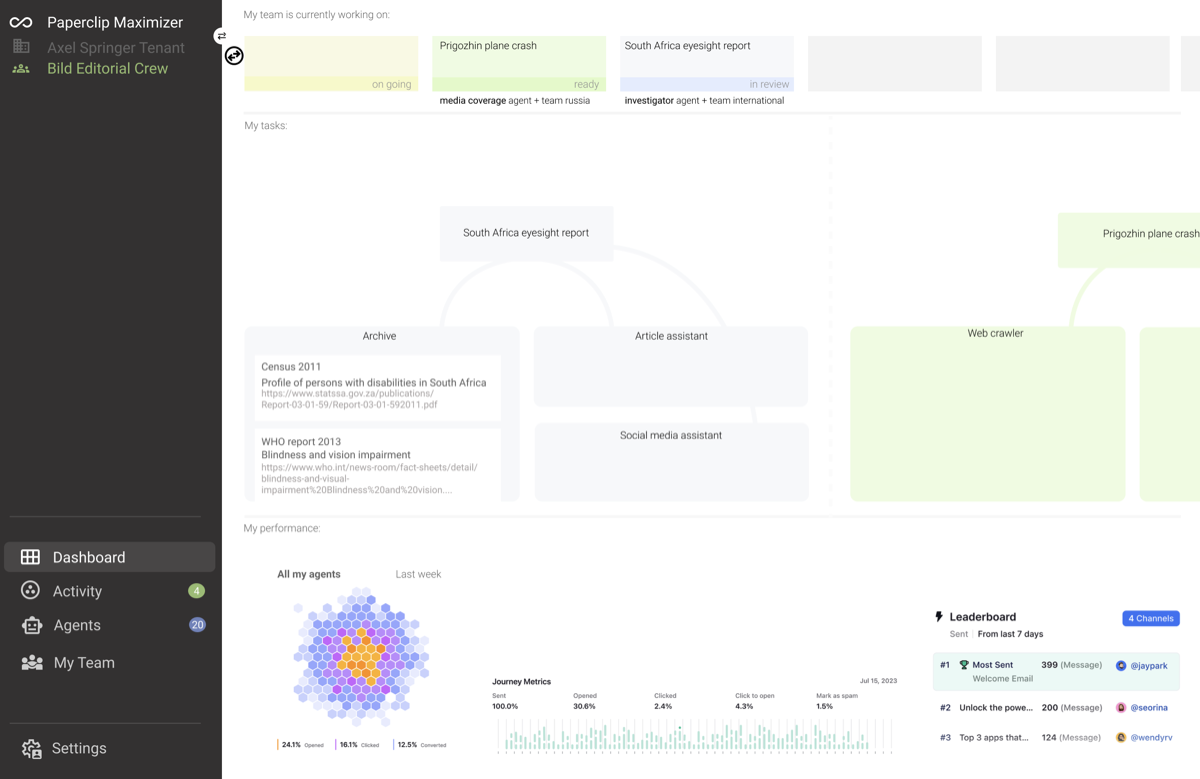Select the All my agents tab
The height and width of the screenshot is (779, 1200).
308,574
